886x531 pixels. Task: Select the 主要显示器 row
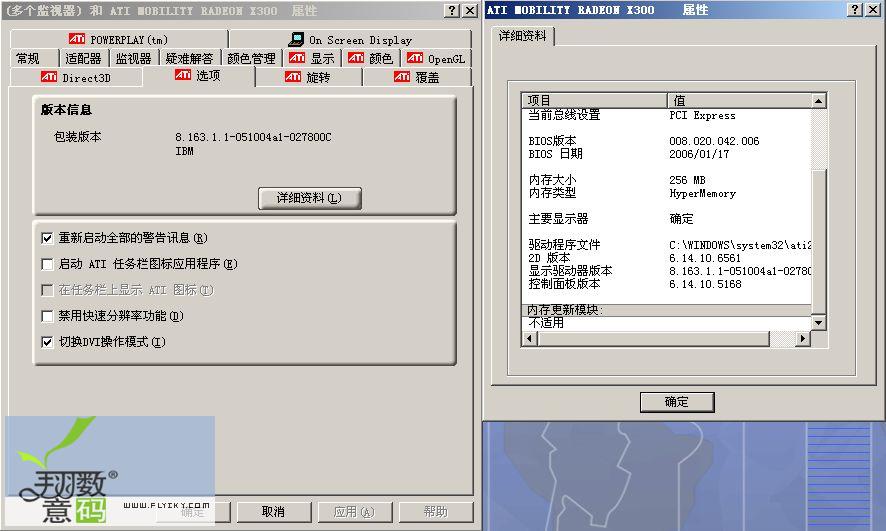click(x=667, y=219)
